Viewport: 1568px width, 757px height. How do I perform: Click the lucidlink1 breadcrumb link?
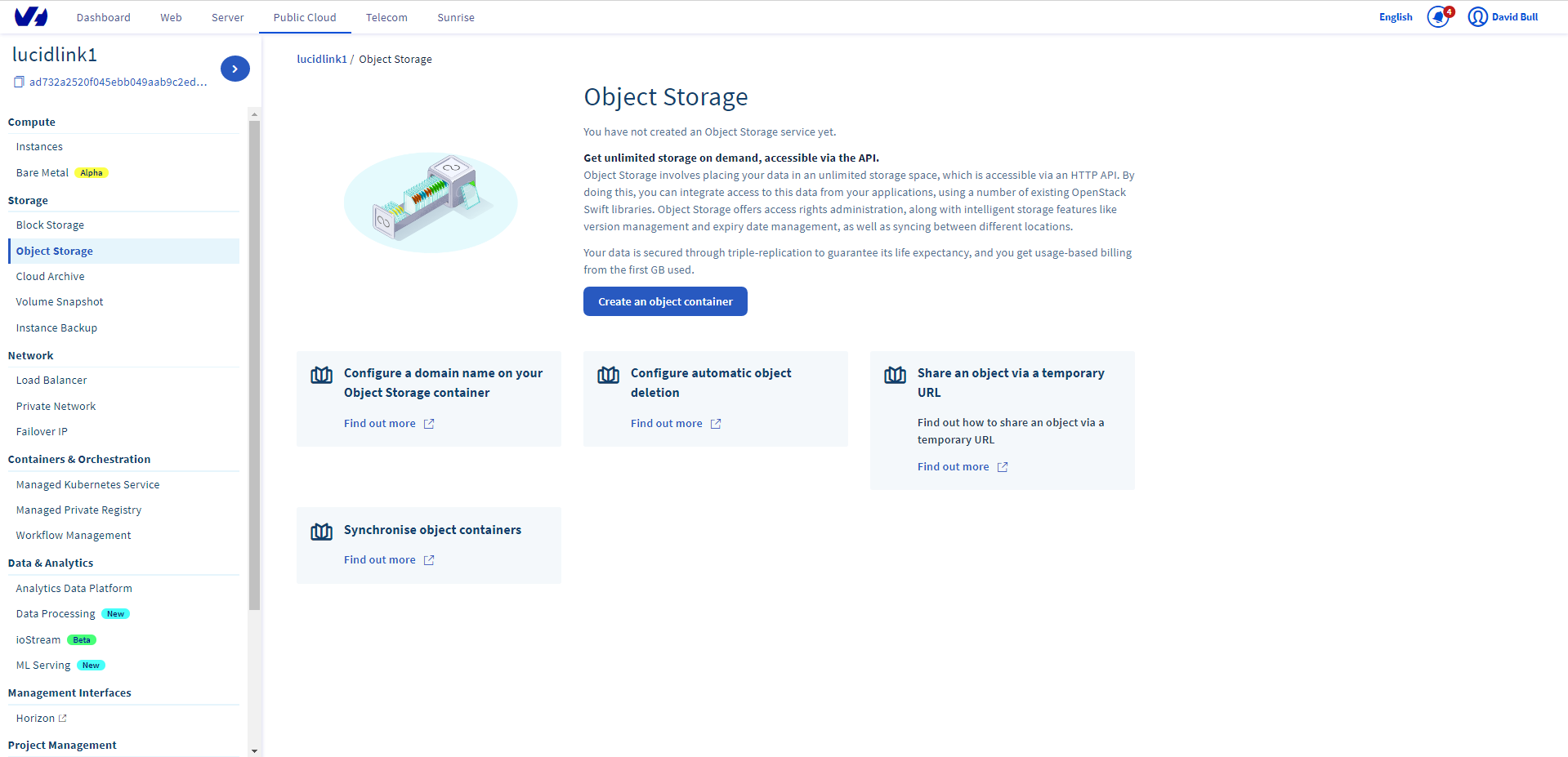coord(322,59)
